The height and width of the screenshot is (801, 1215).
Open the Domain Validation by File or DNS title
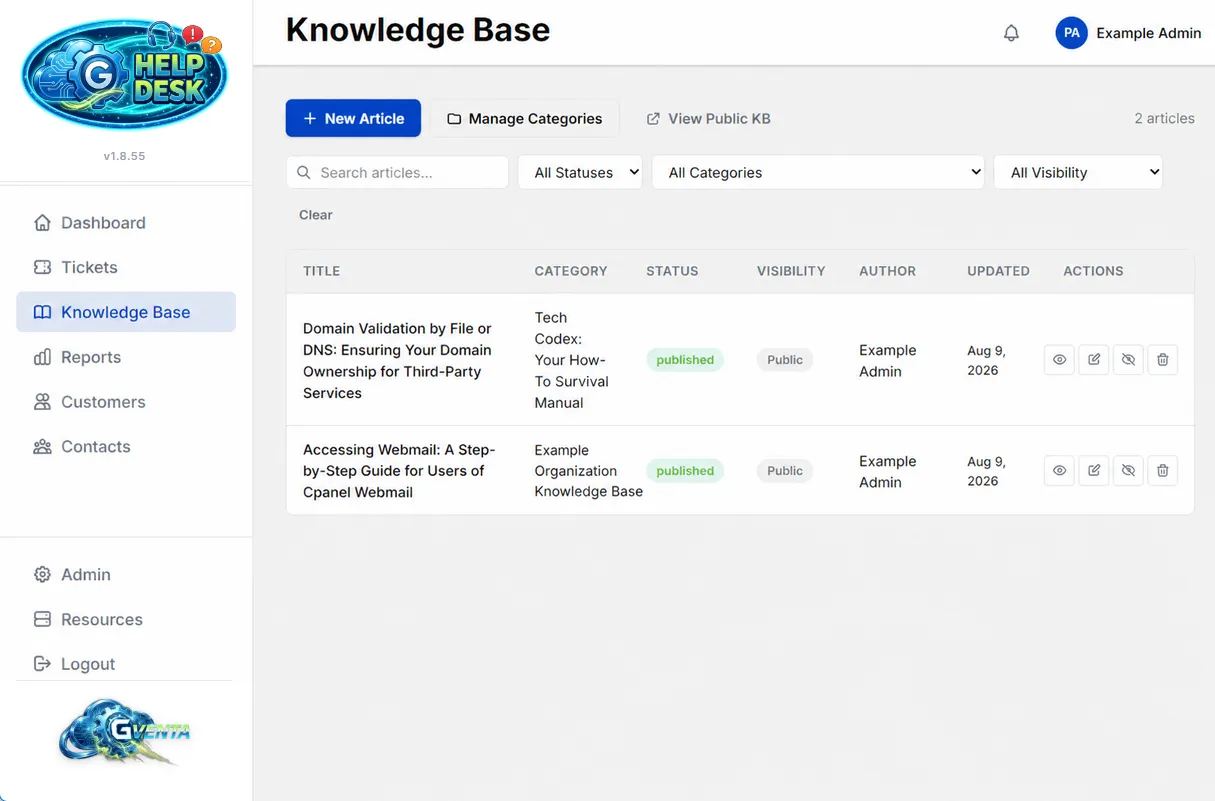point(398,360)
